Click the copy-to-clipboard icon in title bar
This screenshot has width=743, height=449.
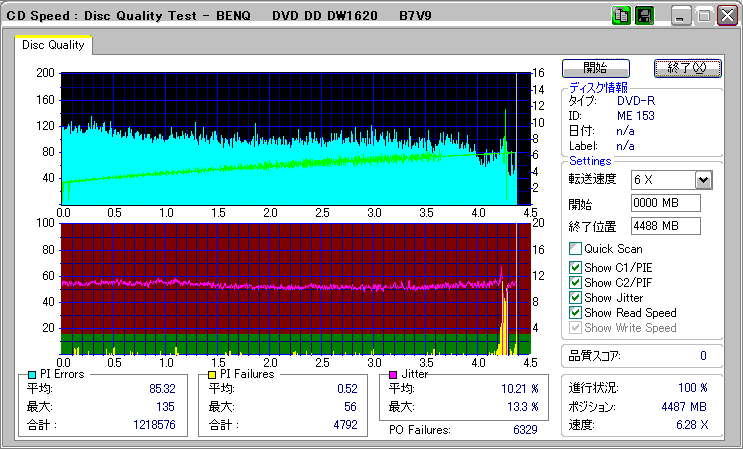click(x=621, y=16)
